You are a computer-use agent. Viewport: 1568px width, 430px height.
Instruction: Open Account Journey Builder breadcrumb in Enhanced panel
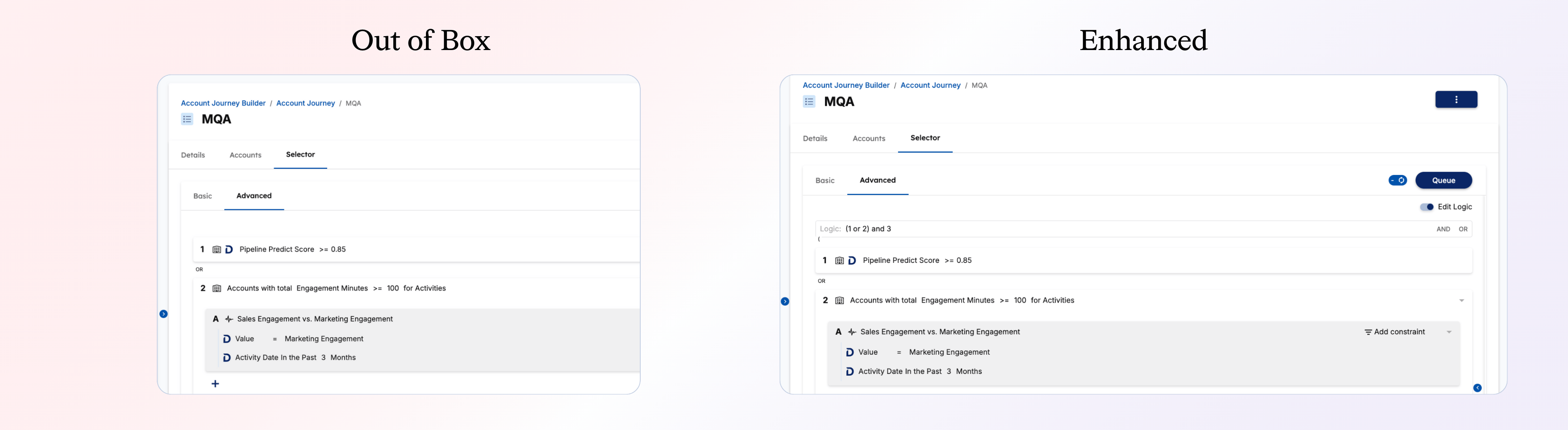click(x=845, y=86)
